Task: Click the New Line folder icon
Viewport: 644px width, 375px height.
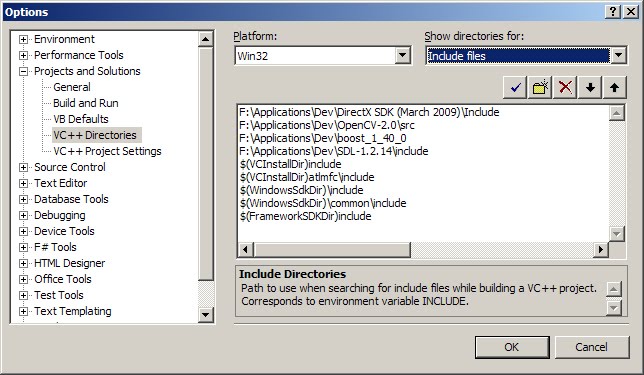Action: tap(540, 87)
